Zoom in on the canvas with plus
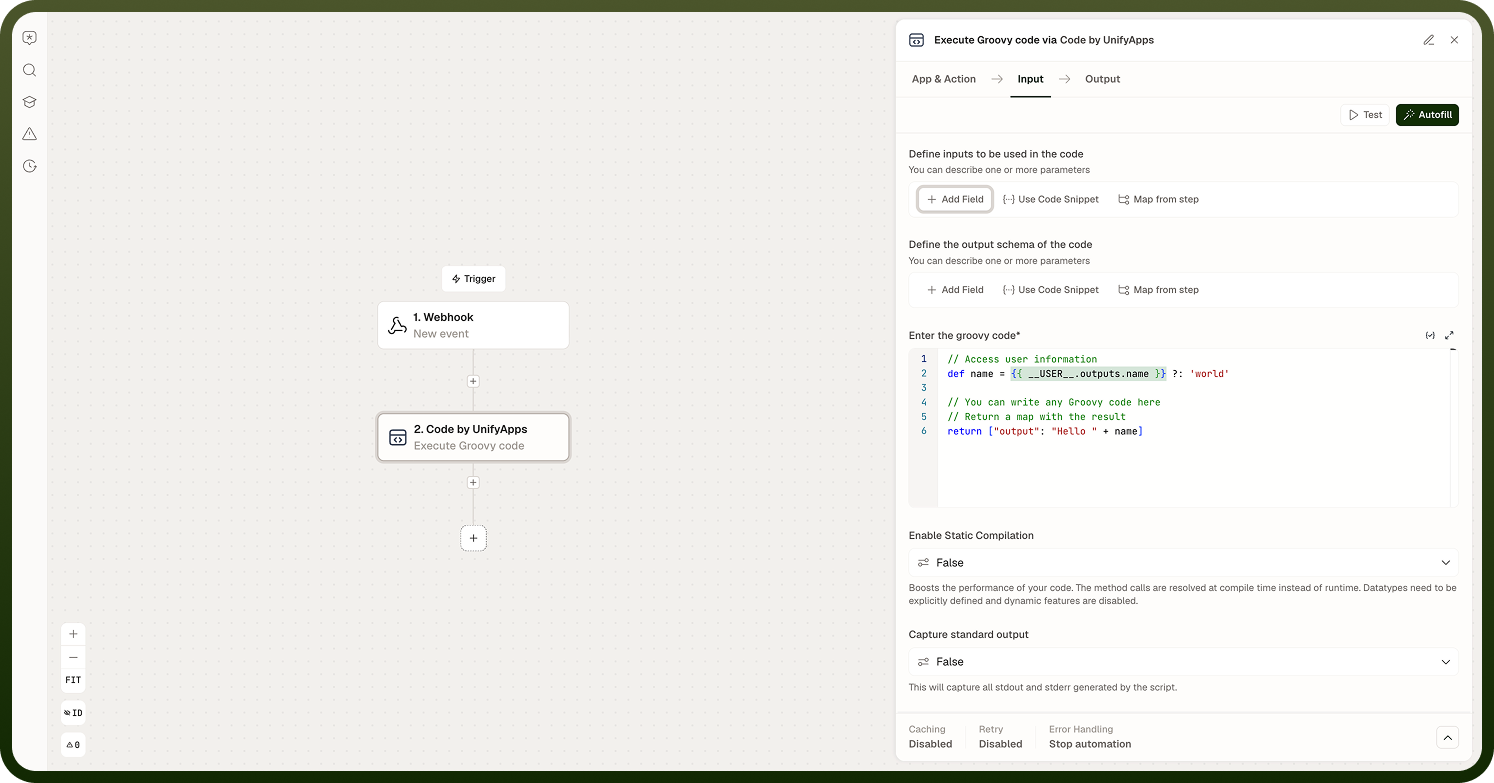Image resolution: width=1494 pixels, height=783 pixels. (x=73, y=634)
